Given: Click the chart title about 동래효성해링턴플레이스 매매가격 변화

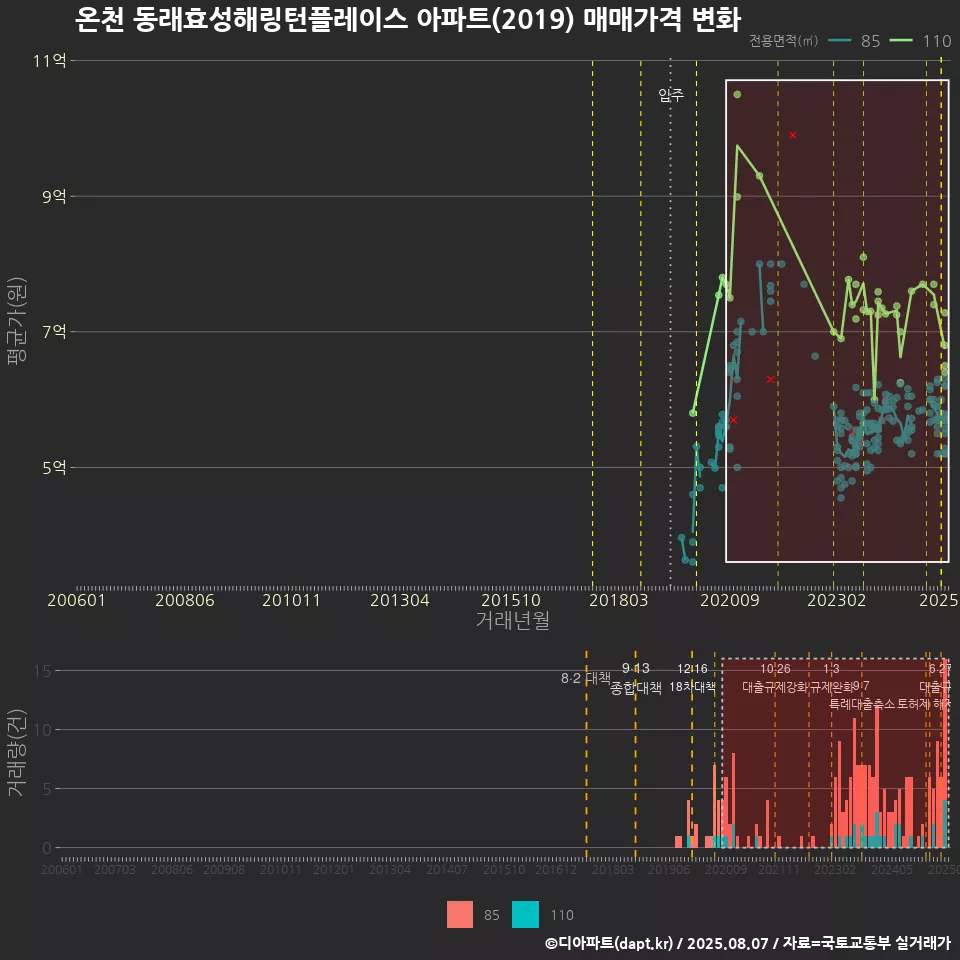Looking at the screenshot, I should (x=408, y=20).
